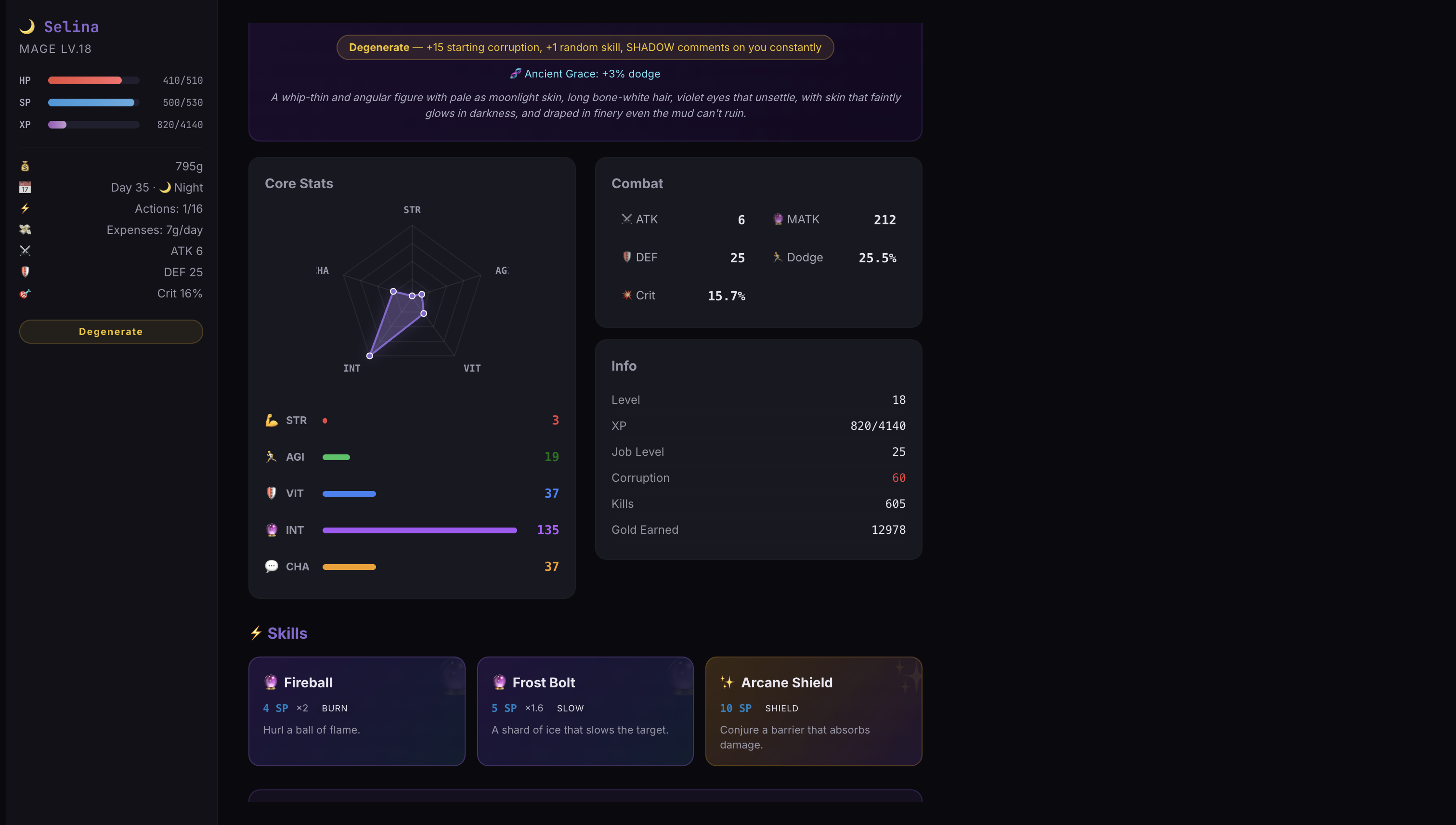Click the lightning bolt Actions icon
Viewport: 1456px width, 825px height.
click(x=25, y=208)
